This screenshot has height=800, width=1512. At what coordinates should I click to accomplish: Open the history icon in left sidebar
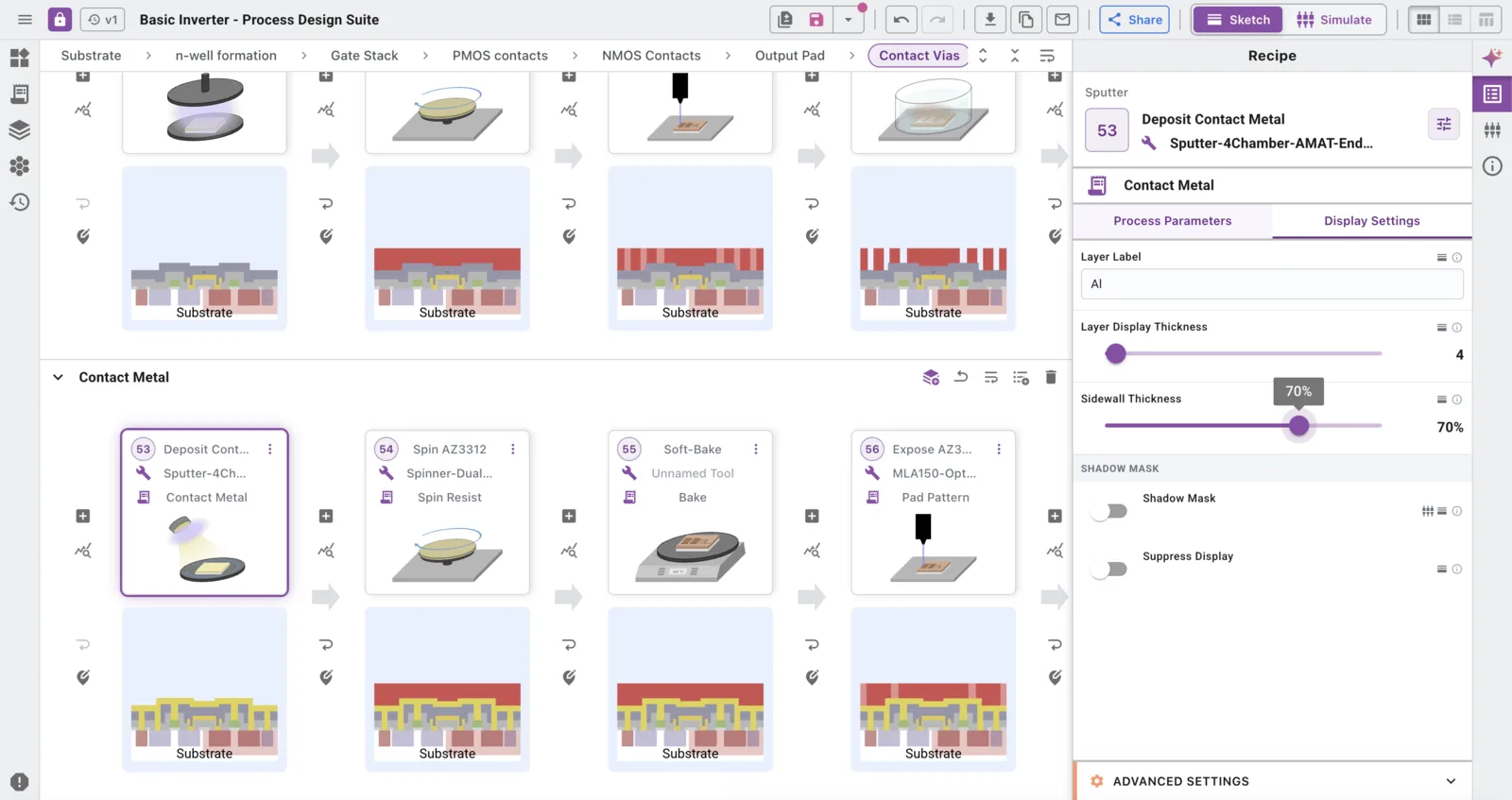[x=20, y=202]
